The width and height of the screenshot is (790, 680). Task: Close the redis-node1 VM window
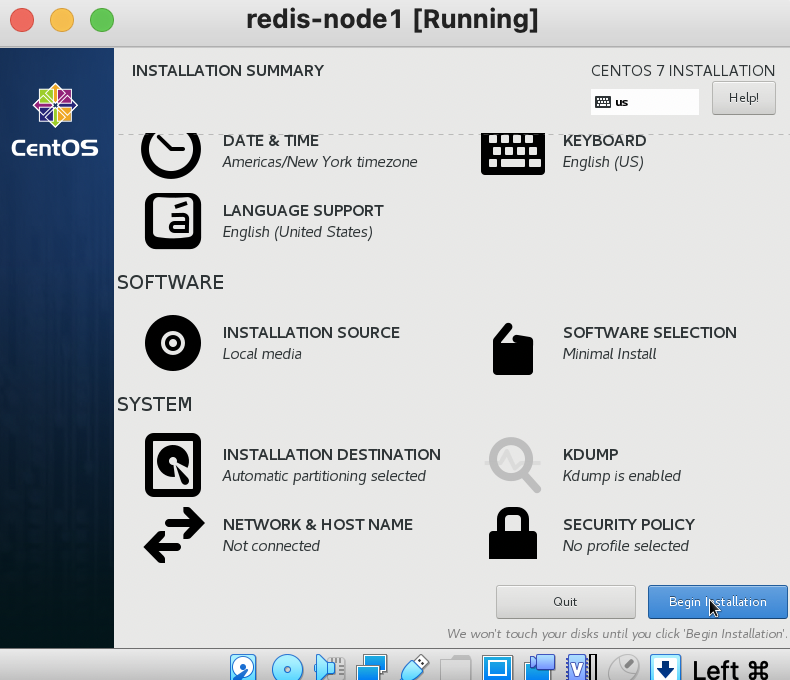point(22,20)
